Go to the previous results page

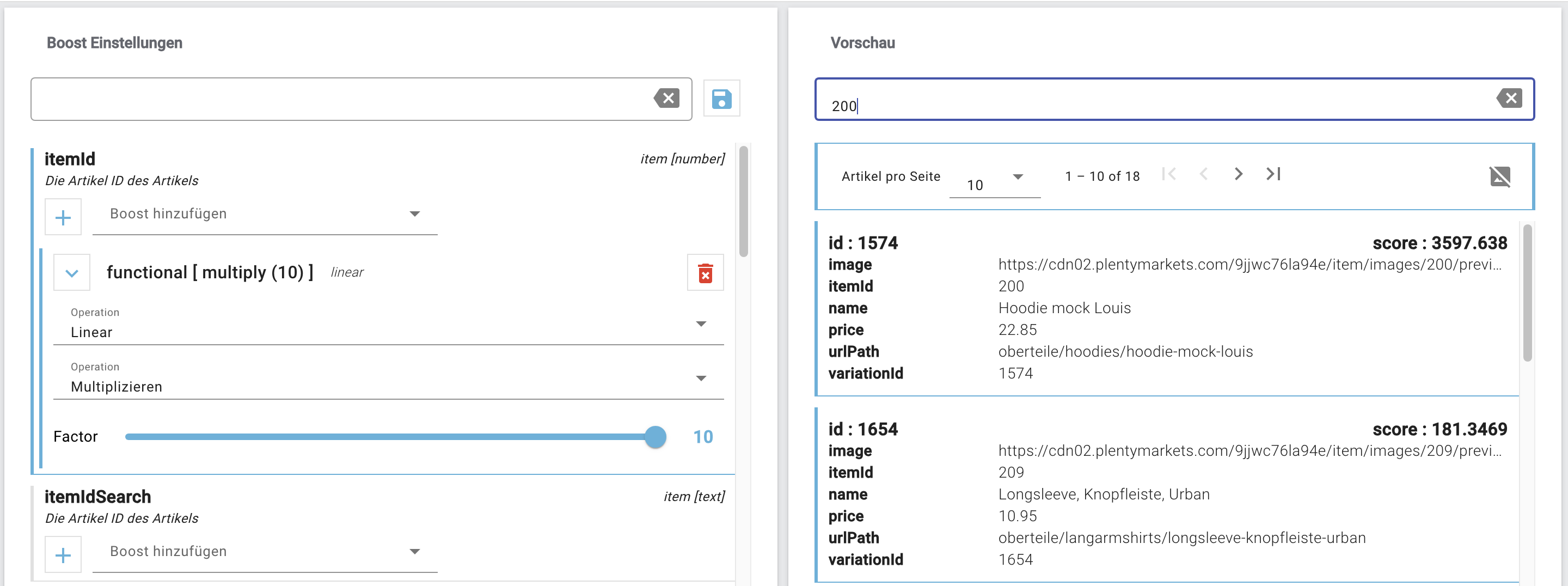tap(1203, 174)
